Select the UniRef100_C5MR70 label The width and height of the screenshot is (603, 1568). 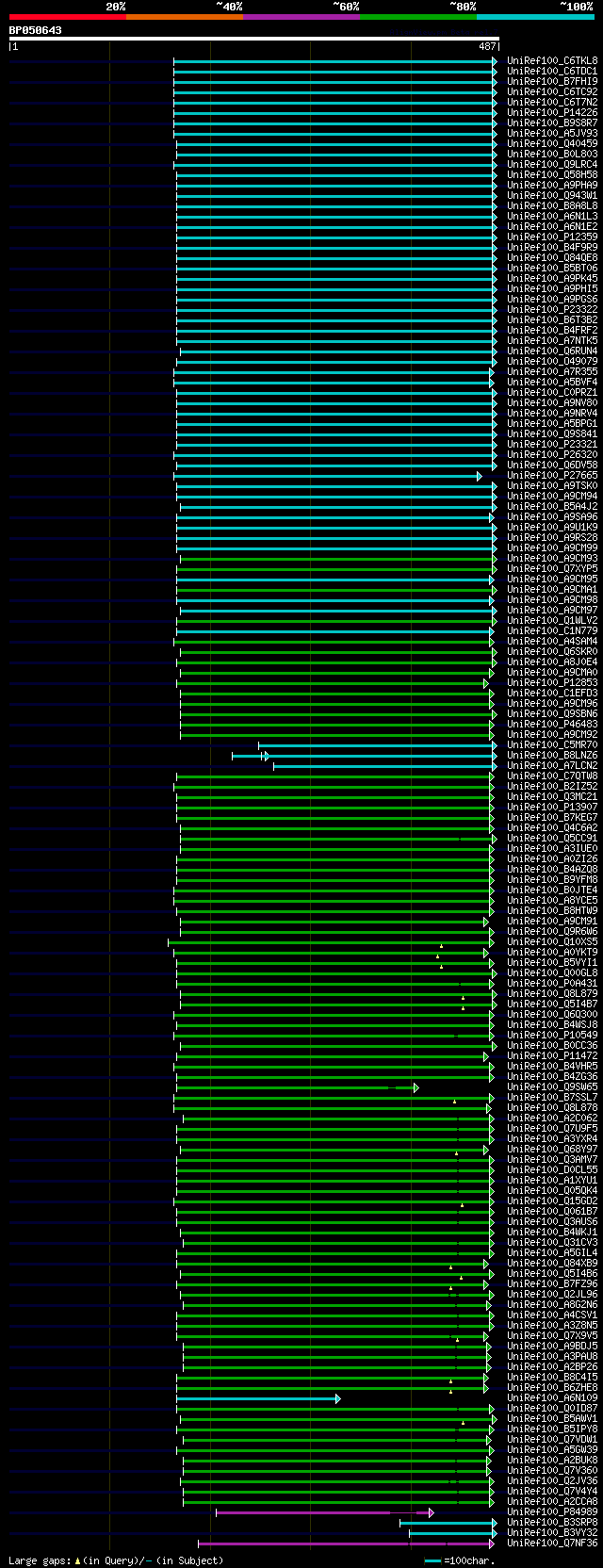click(x=552, y=744)
